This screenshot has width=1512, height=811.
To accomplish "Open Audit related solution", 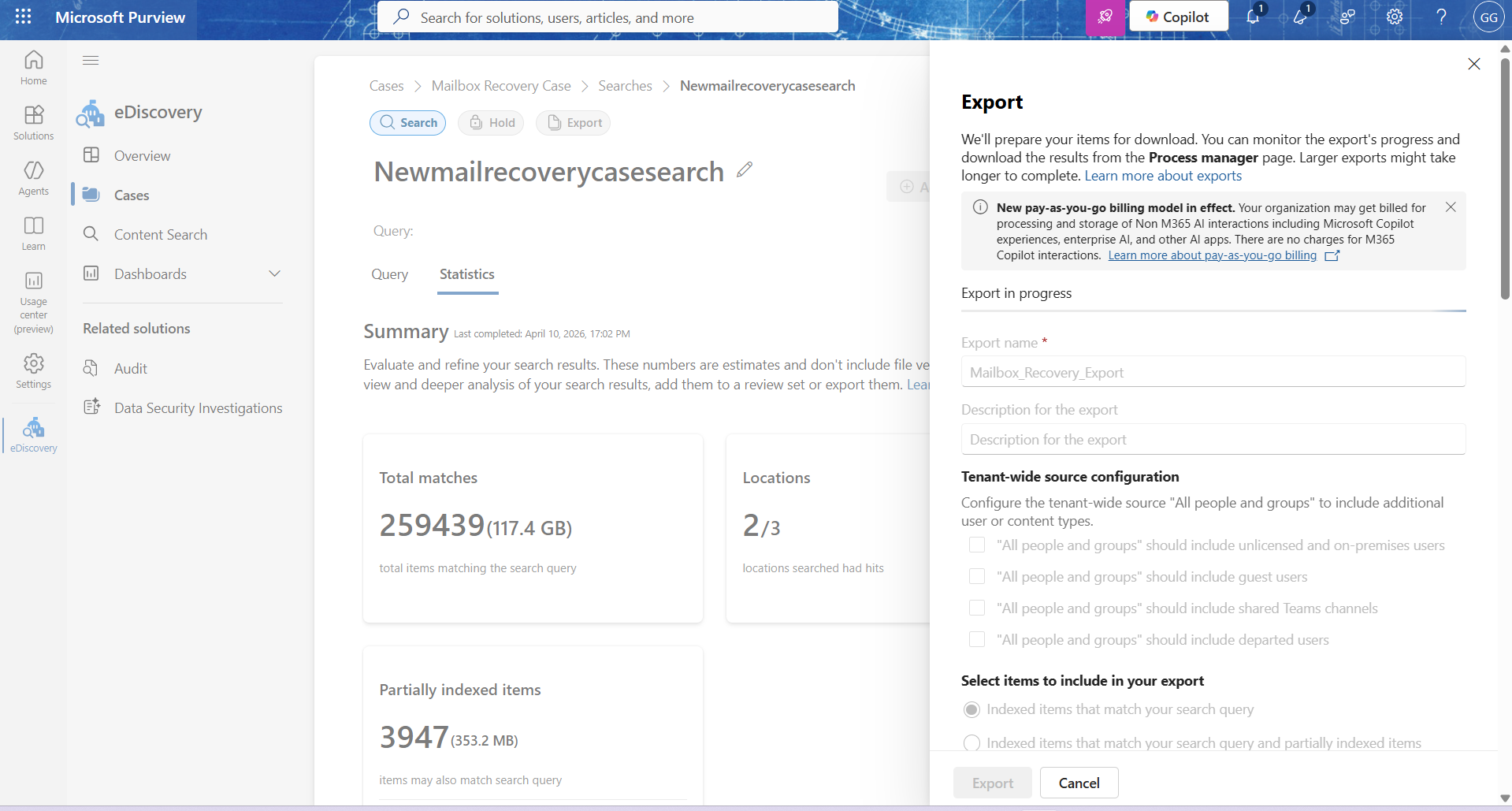I will (x=131, y=368).
